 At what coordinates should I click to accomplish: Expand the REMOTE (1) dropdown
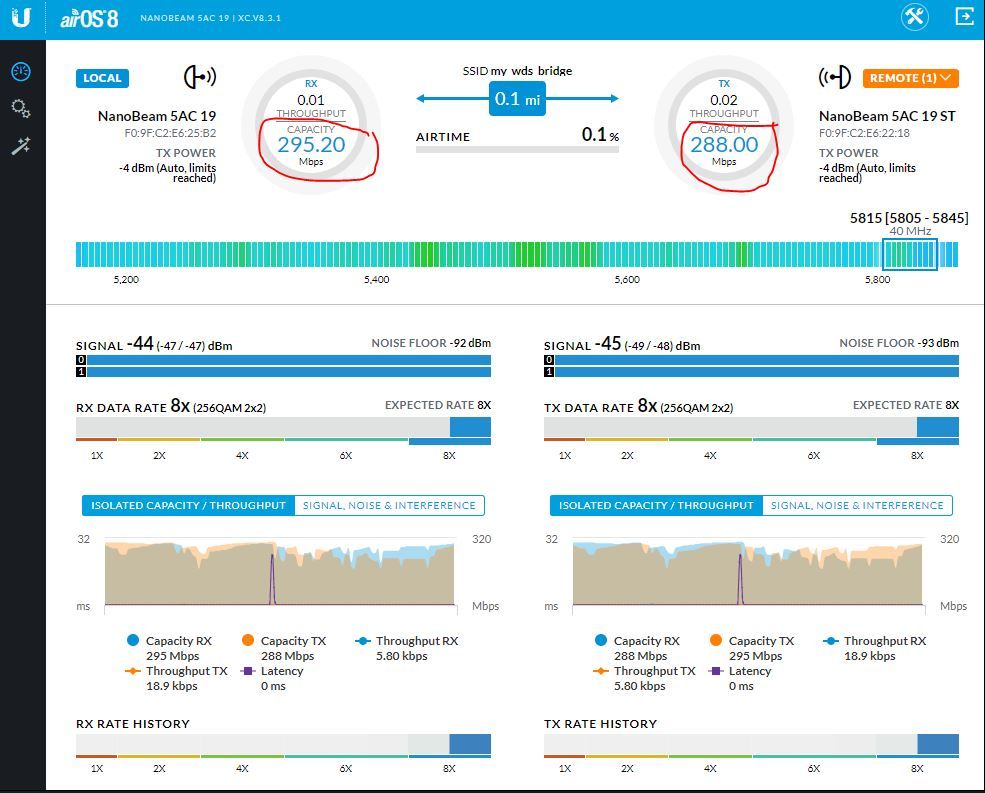pos(910,78)
